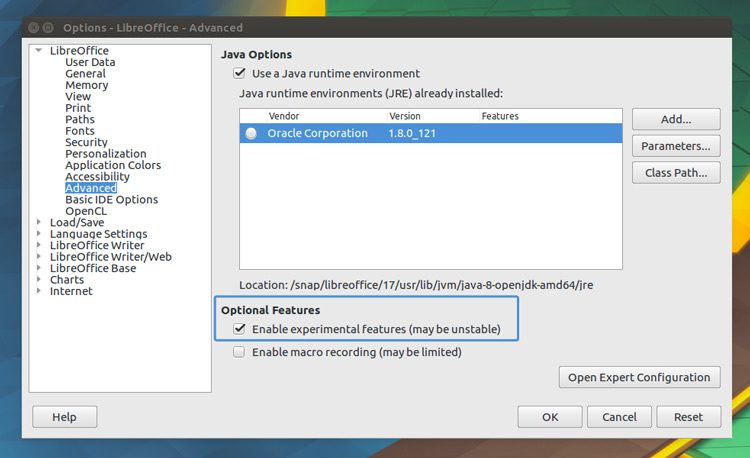This screenshot has width=750, height=458.
Task: Uncheck Enable experimental features checkbox
Action: point(239,329)
